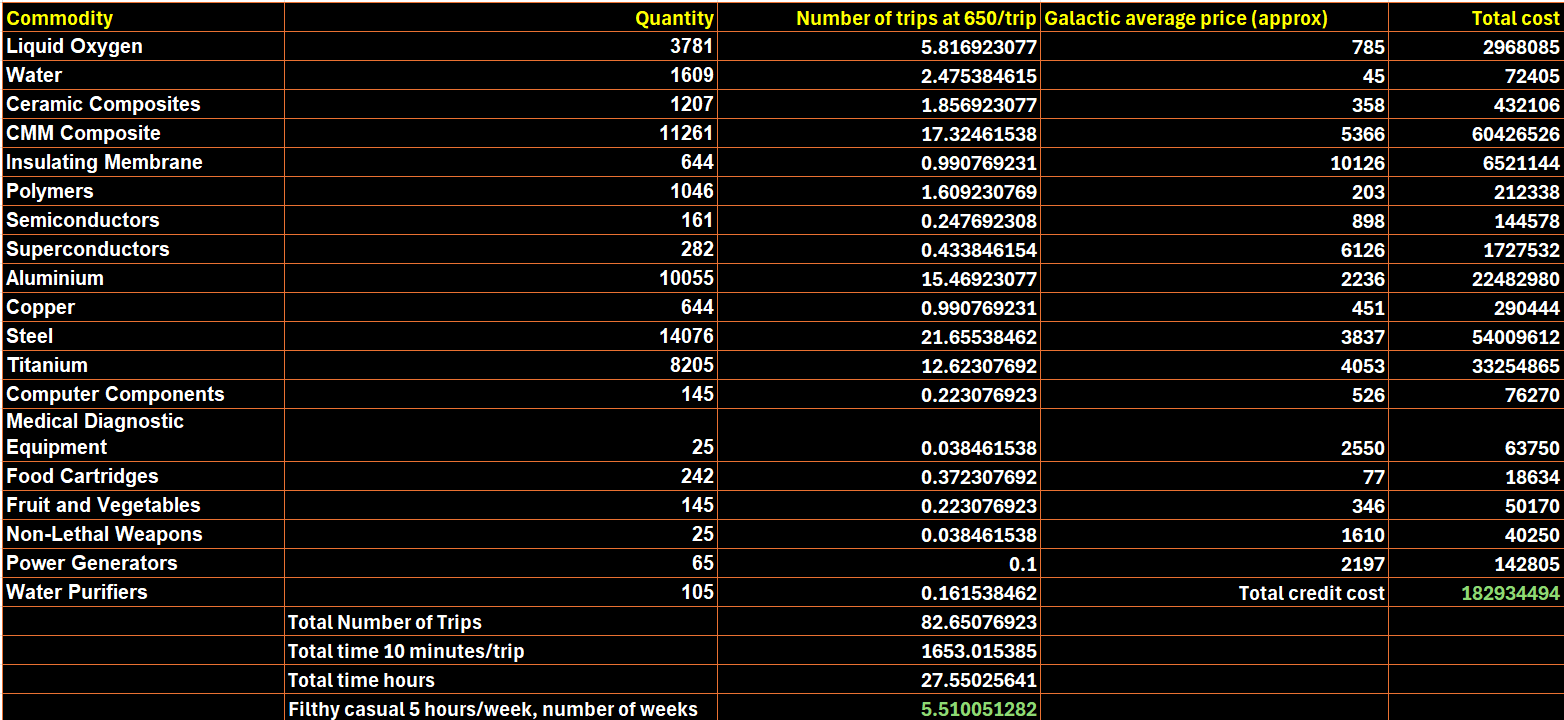The image size is (1564, 720).
Task: Select the Aluminium cell
Action: point(143,278)
